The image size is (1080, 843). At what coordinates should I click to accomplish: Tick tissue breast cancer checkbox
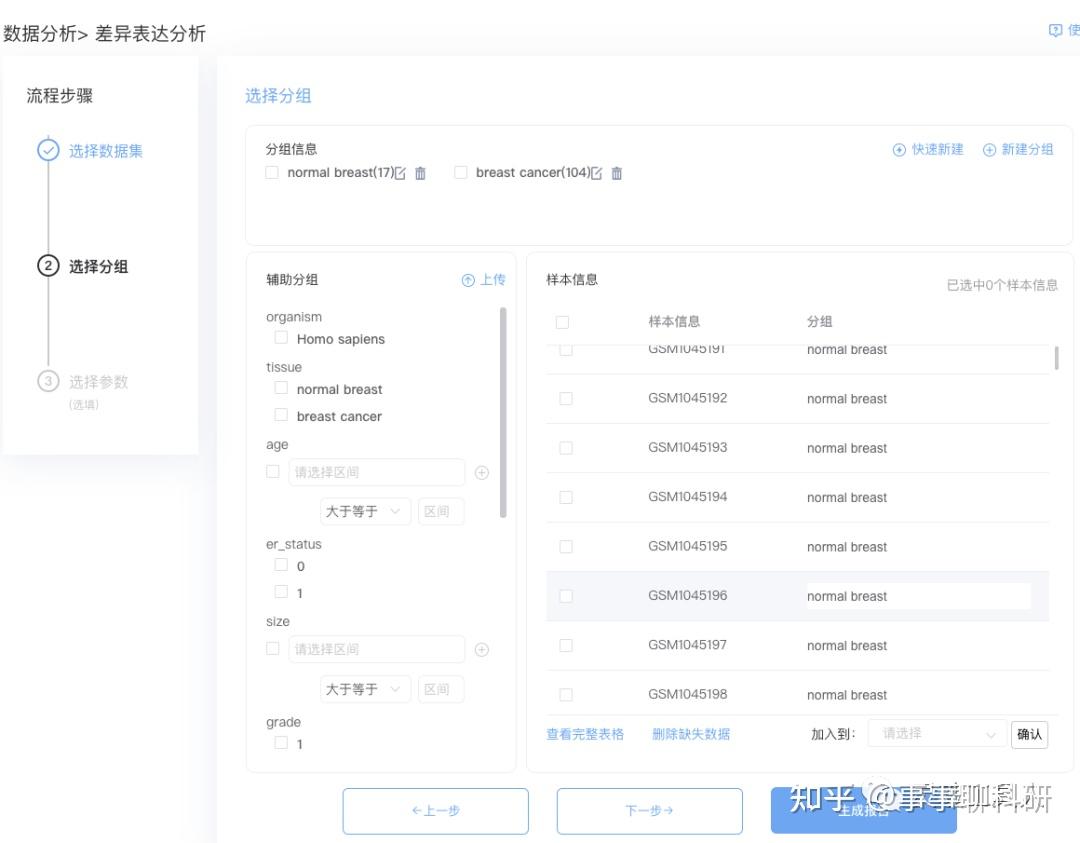click(x=281, y=415)
